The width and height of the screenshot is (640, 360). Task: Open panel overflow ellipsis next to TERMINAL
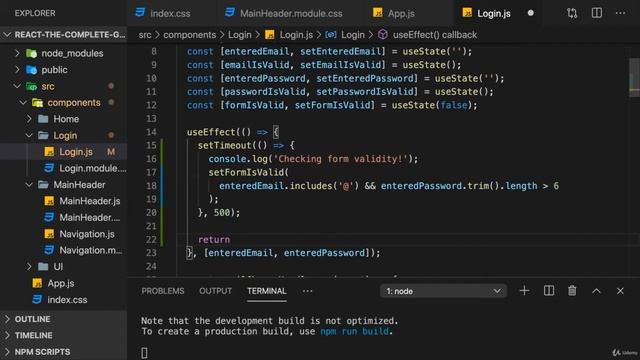click(x=307, y=291)
